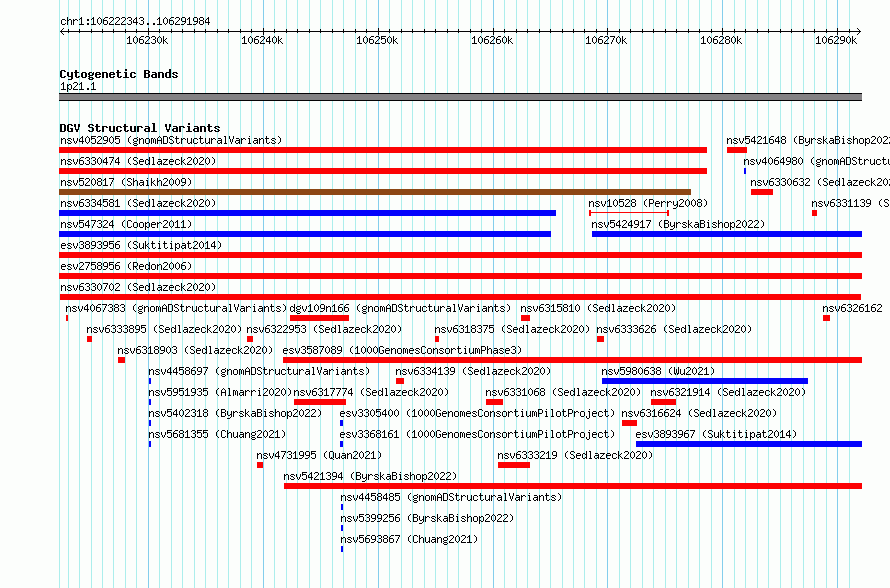Click small red bar under nsv6330632
Image resolution: width=890 pixels, height=588 pixels.
tap(762, 192)
